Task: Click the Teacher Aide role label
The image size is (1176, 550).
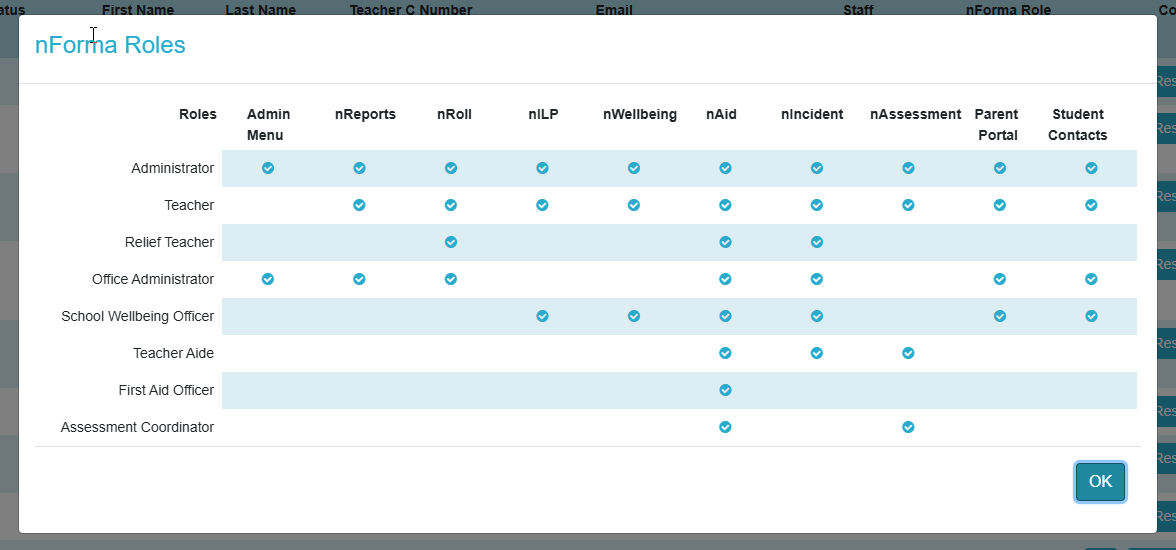Action: click(x=173, y=353)
